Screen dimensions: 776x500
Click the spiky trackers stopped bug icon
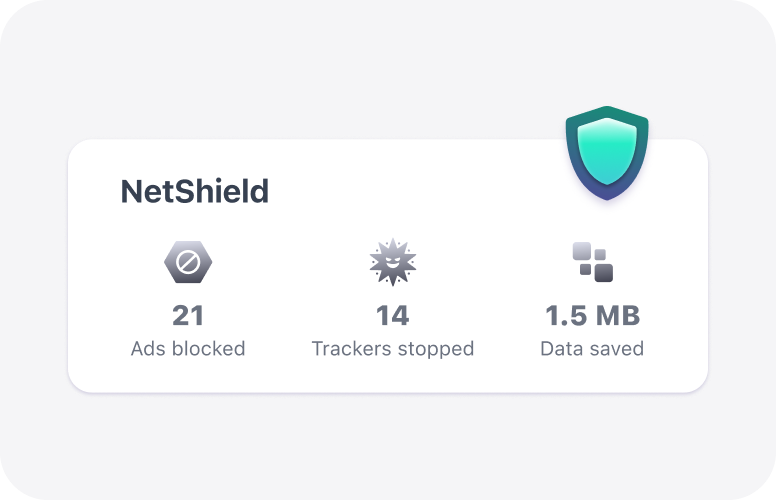pyautogui.click(x=392, y=263)
